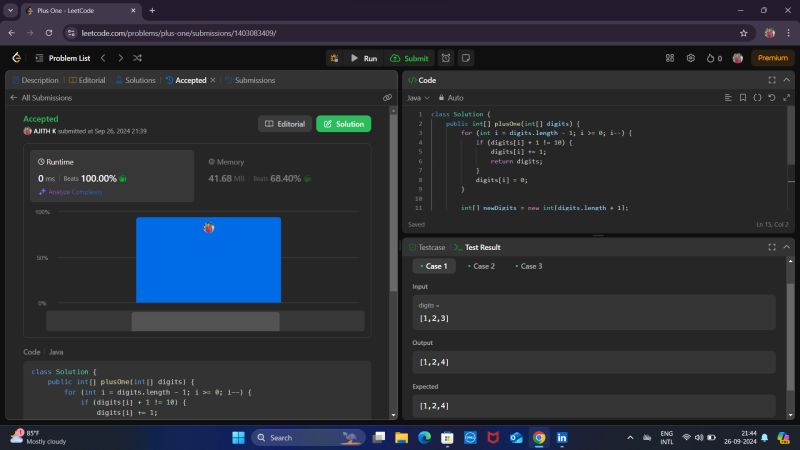Reset code with the revert icon
800x450 pixels.
click(771, 98)
